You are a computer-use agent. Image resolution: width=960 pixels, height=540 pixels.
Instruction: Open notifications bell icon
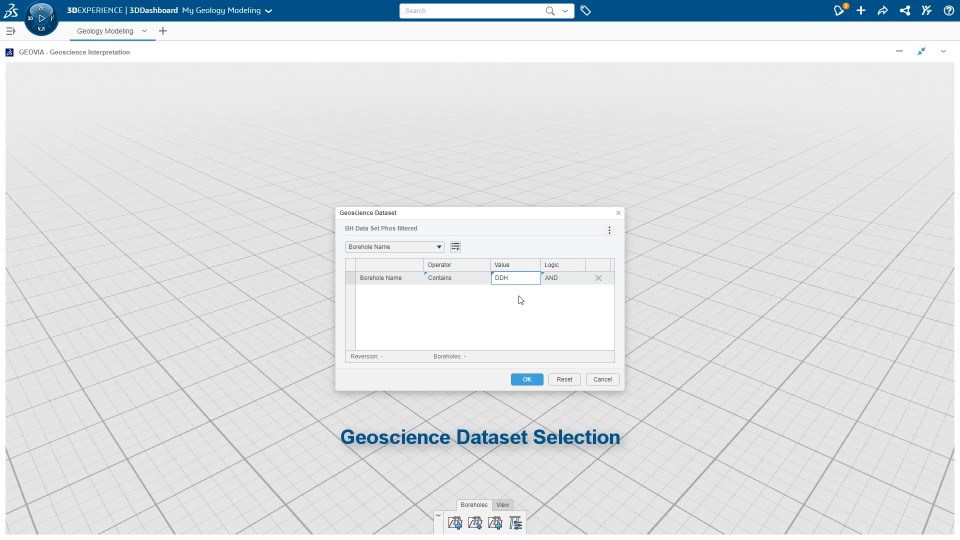tap(839, 10)
